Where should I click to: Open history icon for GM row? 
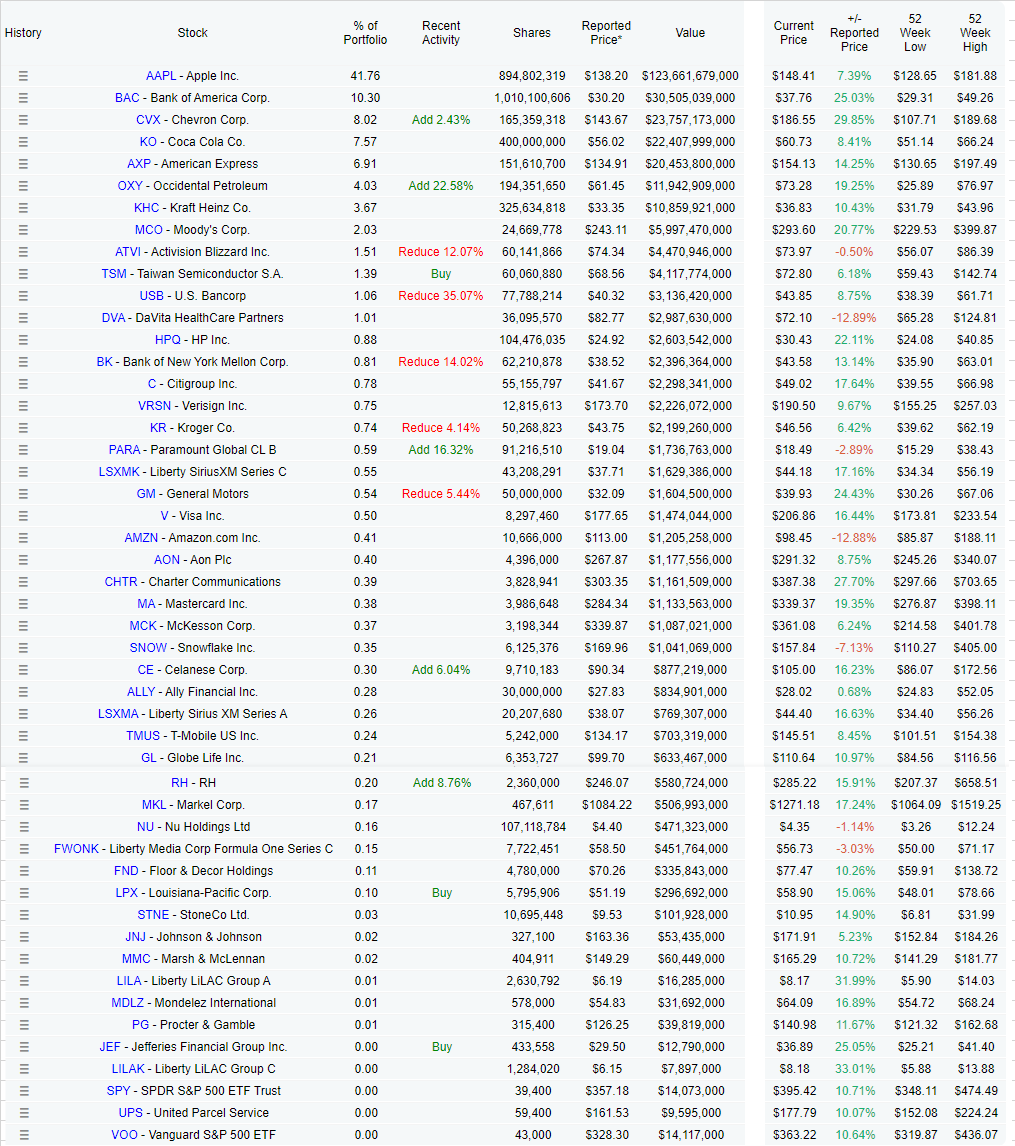pyautogui.click(x=23, y=494)
